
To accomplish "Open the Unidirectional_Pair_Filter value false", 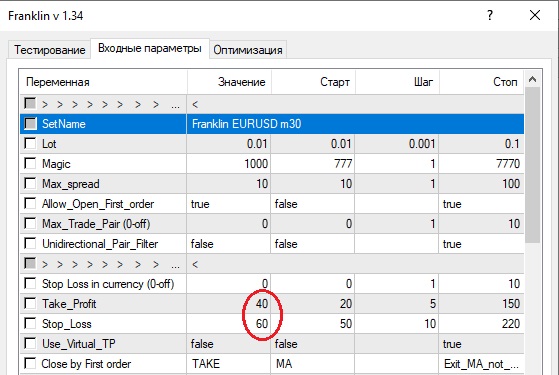I will pyautogui.click(x=229, y=244).
